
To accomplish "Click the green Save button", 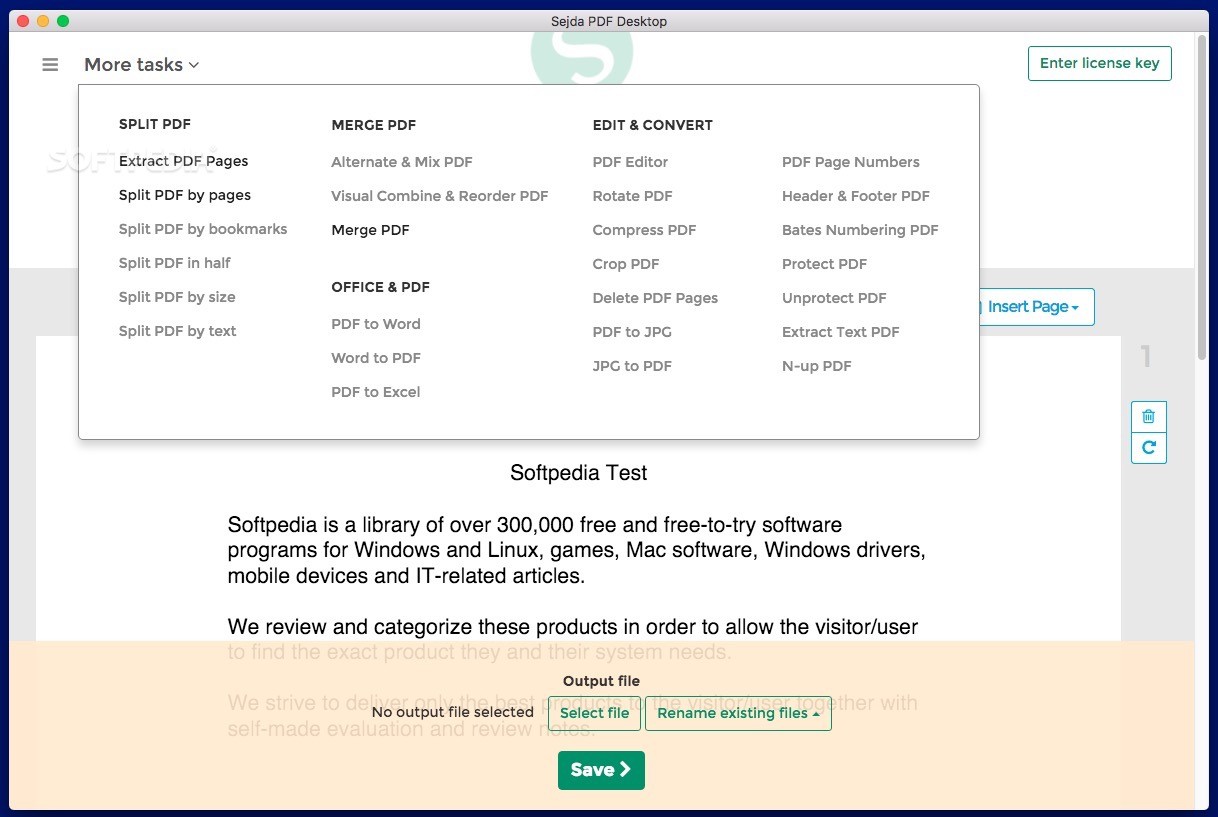I will click(601, 770).
